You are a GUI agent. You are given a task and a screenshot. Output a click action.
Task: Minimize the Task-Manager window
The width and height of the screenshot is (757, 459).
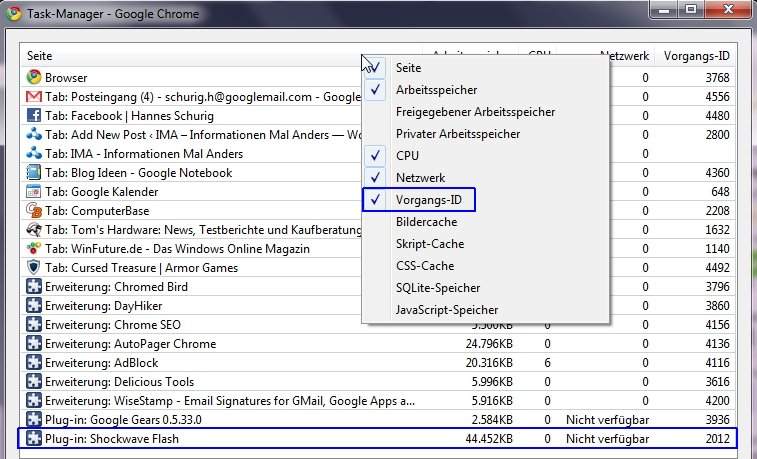click(664, 10)
